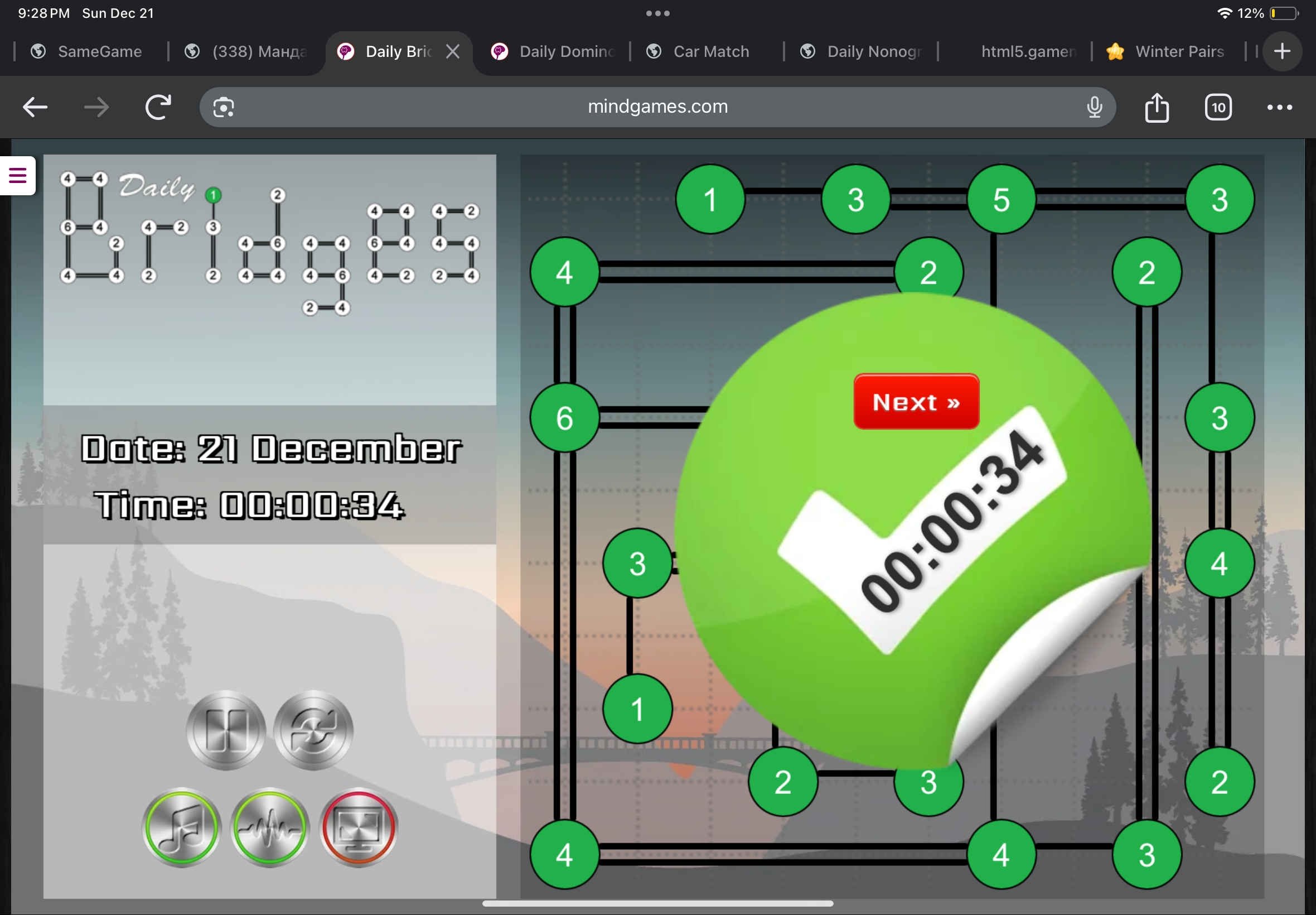Screen dimensions: 1316x915
Task: Open the share sheet icon
Action: pos(1157,107)
